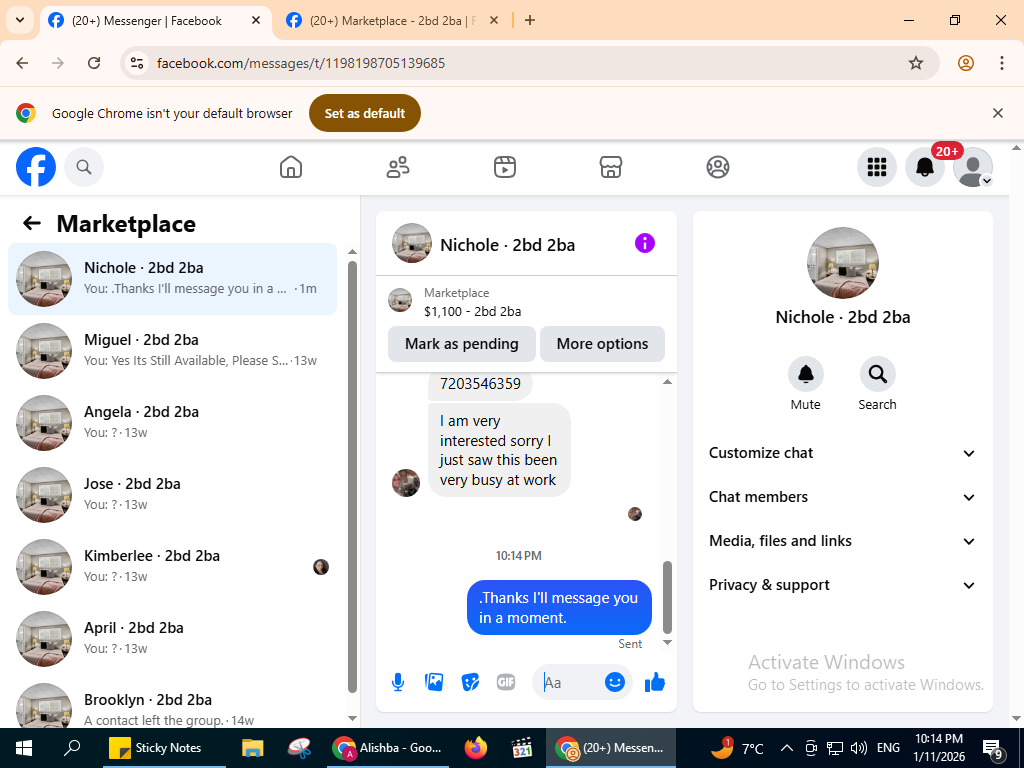Viewport: 1024px width, 768px height.
Task: Go back in browser history
Action: pos(22,63)
